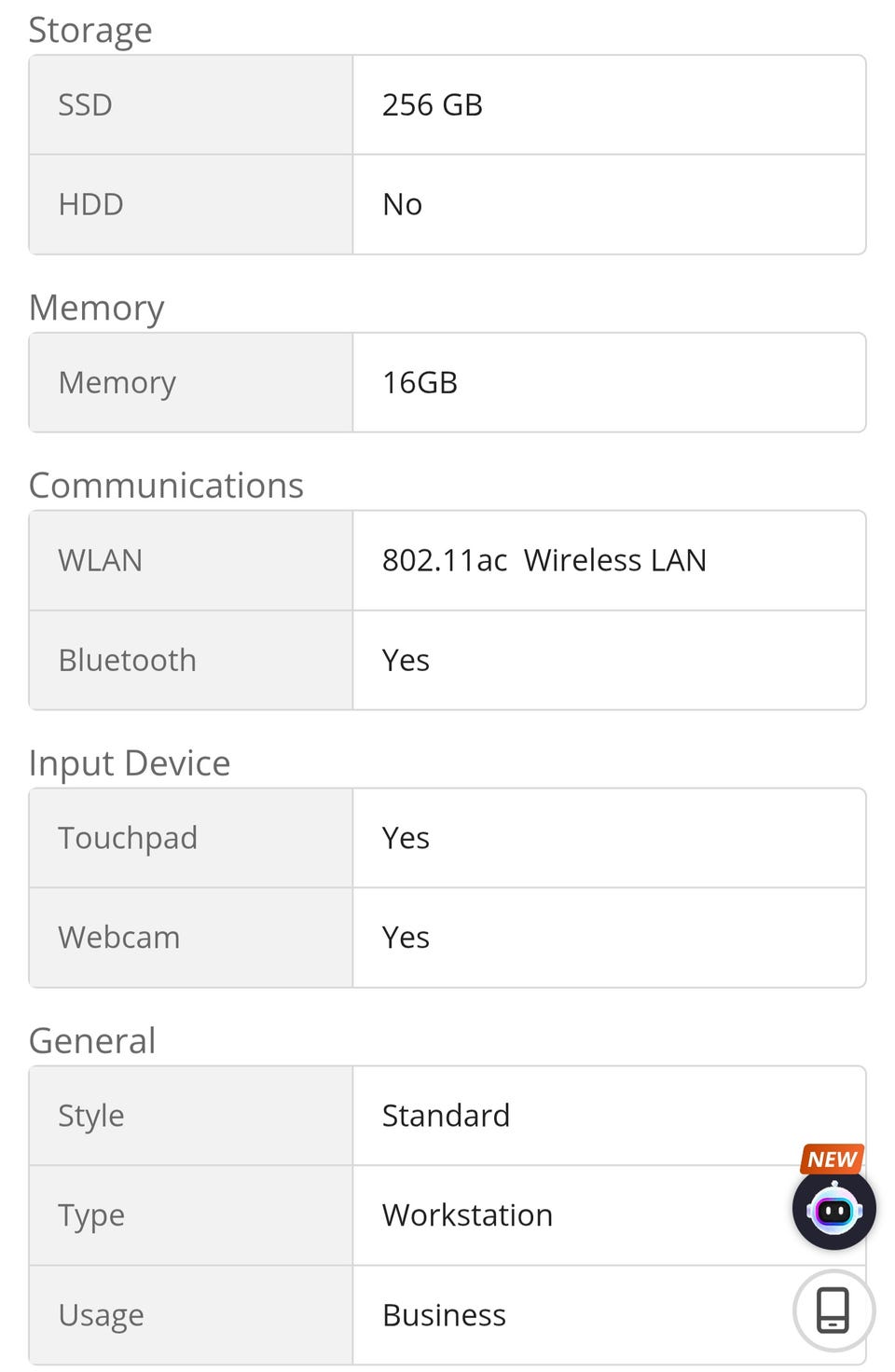
Task: Select the 802.11ac Wireless LAN value
Action: tap(544, 560)
